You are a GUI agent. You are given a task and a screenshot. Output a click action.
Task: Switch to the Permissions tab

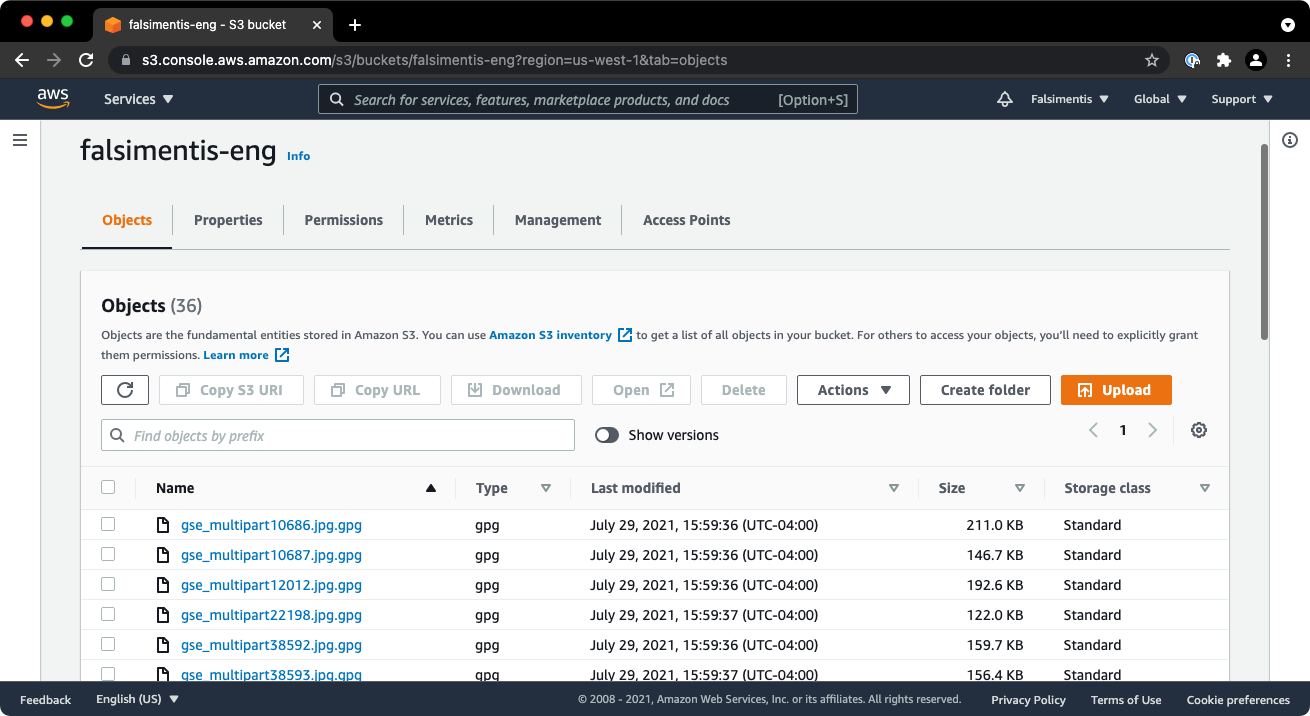click(x=344, y=220)
